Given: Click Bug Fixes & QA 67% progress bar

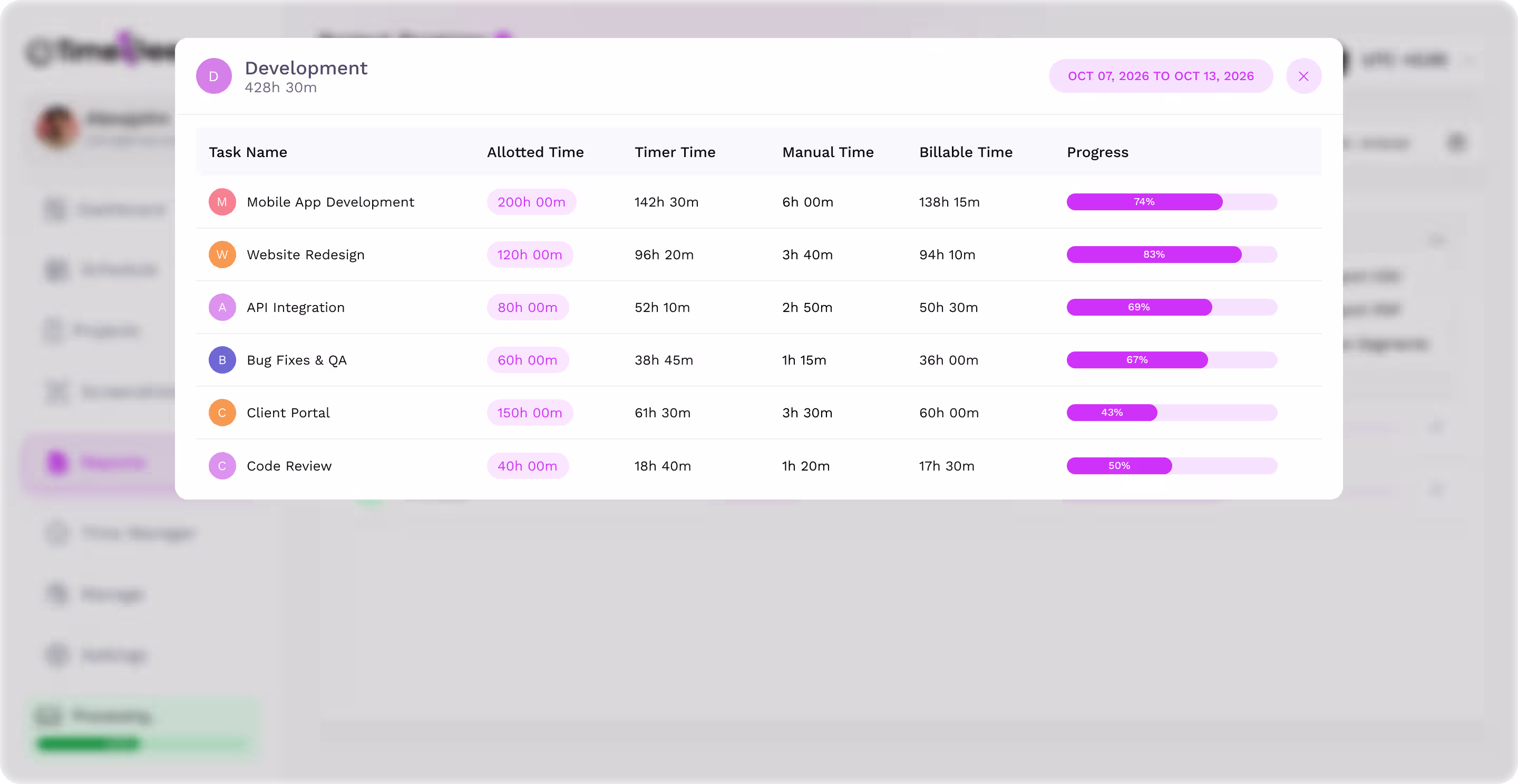Looking at the screenshot, I should click(1172, 360).
